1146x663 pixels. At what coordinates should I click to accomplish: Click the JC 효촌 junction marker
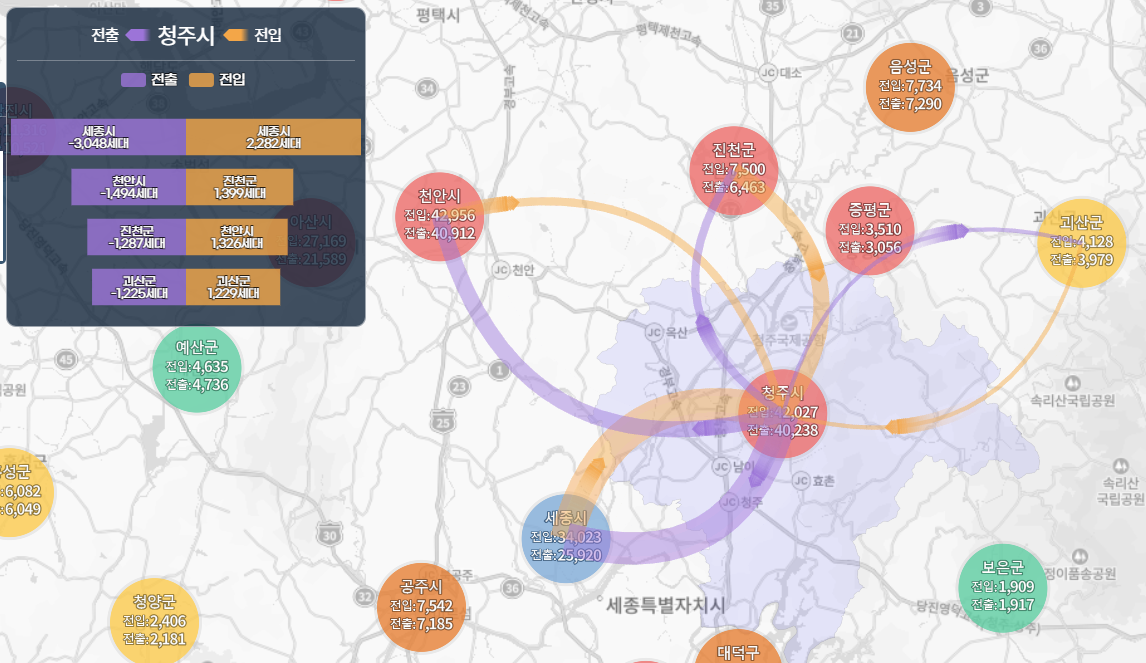pos(801,480)
